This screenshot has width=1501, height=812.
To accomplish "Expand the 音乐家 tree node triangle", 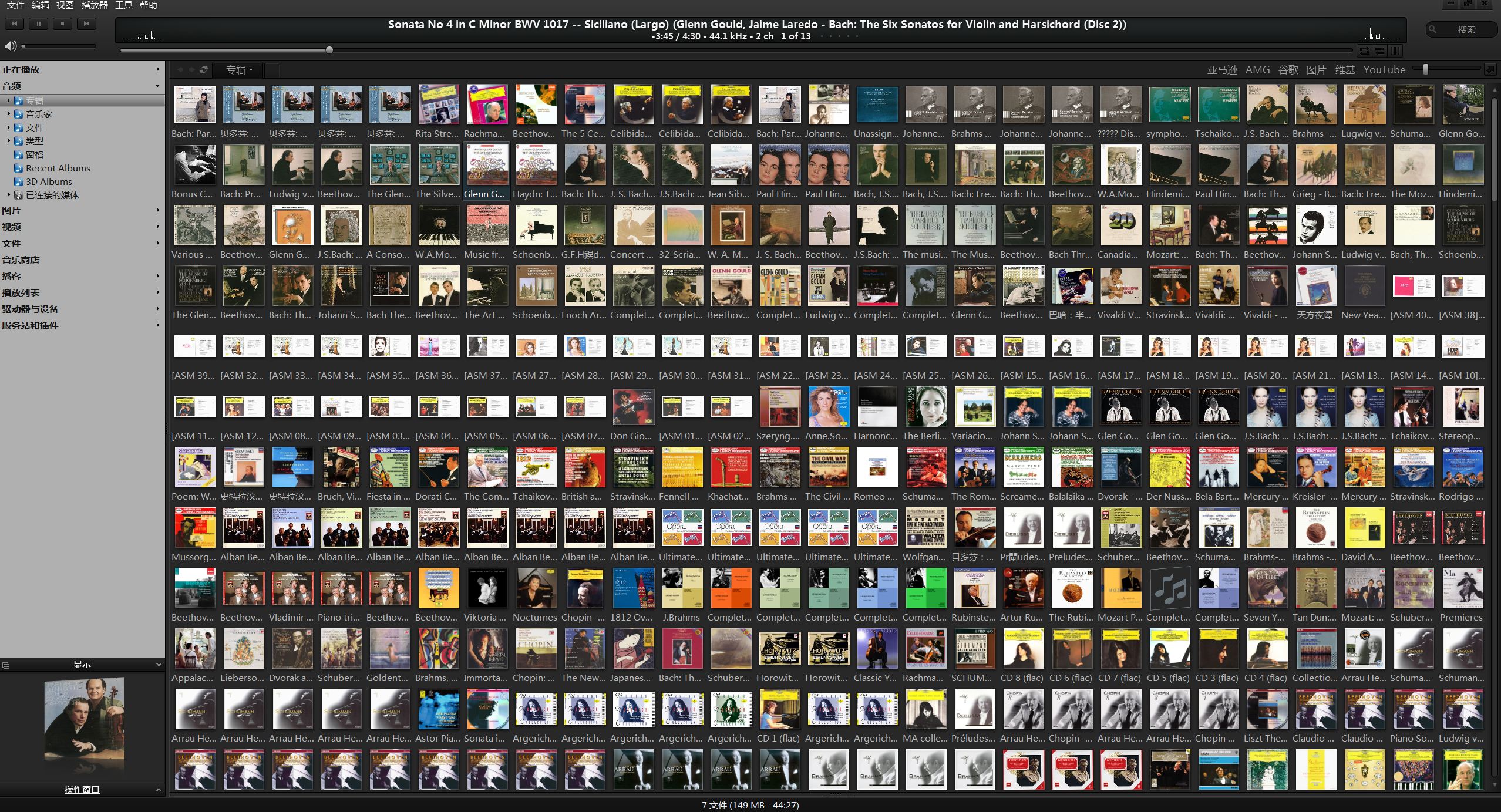I will [x=8, y=114].
